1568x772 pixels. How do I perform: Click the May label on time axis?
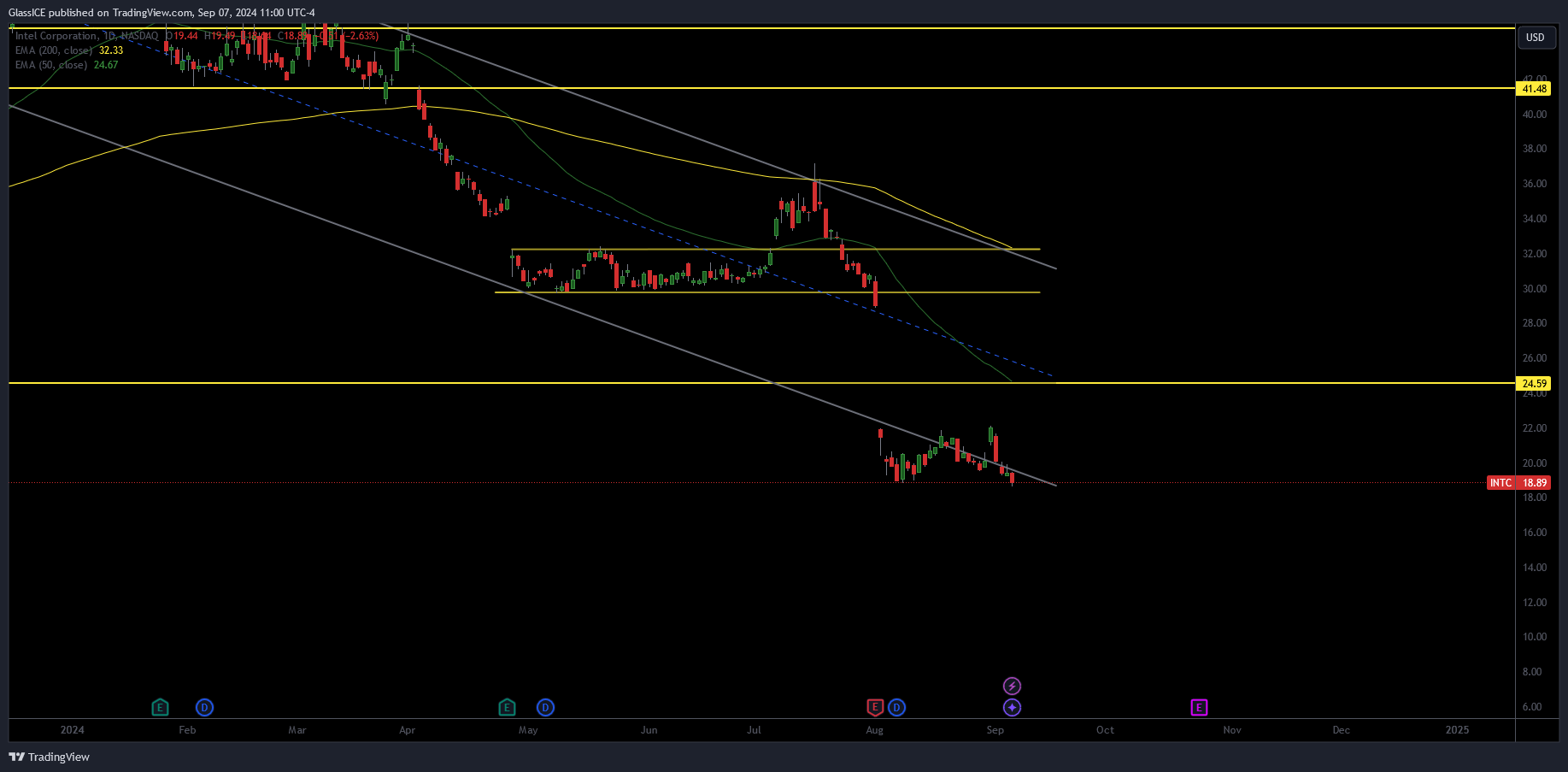(528, 729)
